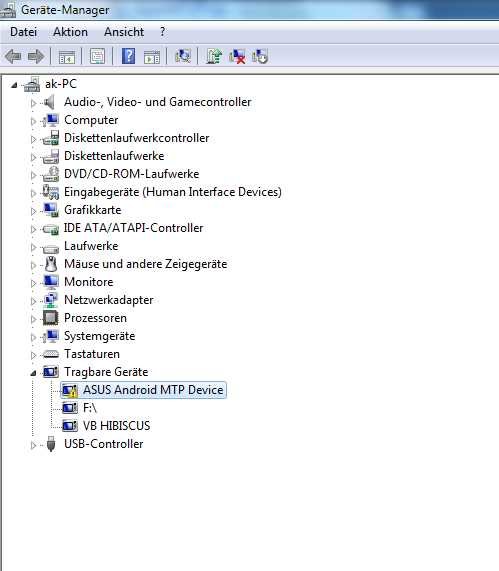The image size is (499, 571).
Task: Expand the Grafikkarte category
Action: pos(34,211)
